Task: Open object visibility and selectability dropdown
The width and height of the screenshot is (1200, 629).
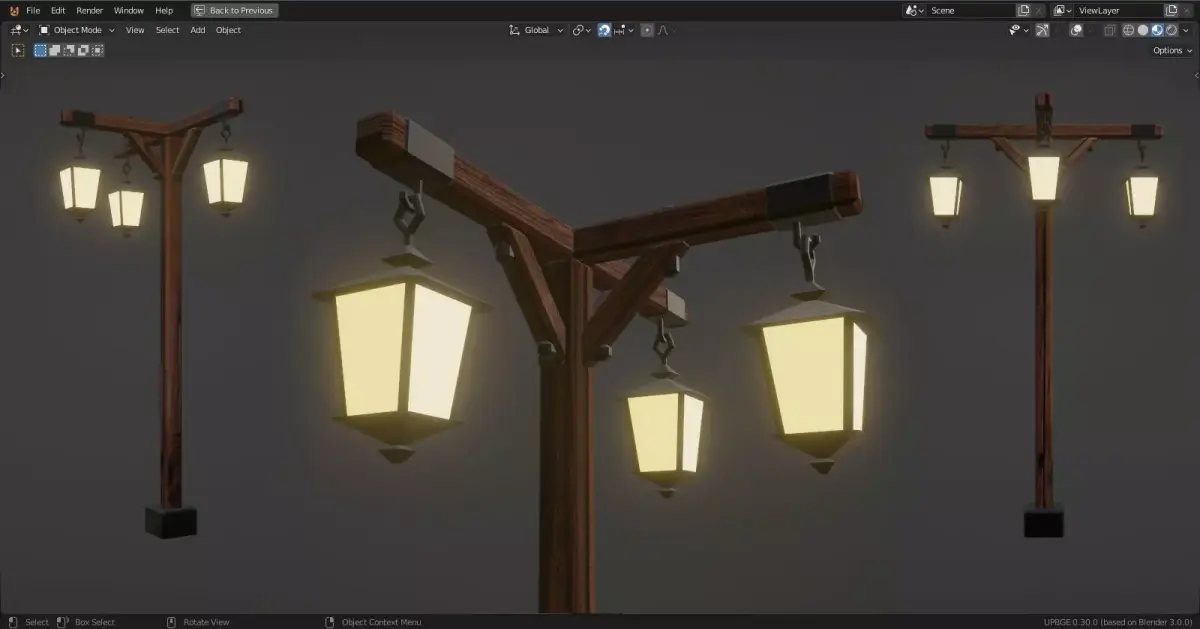Action: (1019, 30)
